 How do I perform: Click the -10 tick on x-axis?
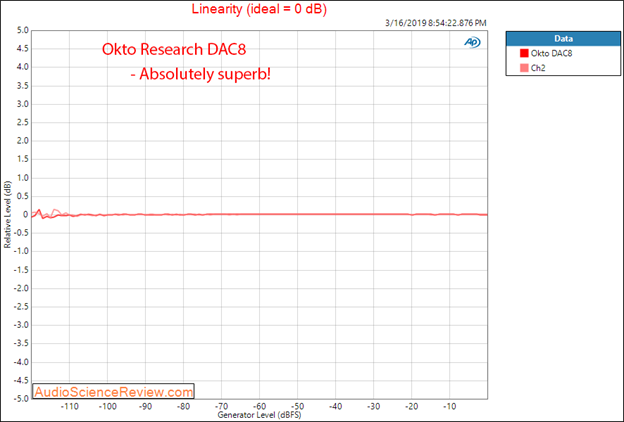[449, 406]
